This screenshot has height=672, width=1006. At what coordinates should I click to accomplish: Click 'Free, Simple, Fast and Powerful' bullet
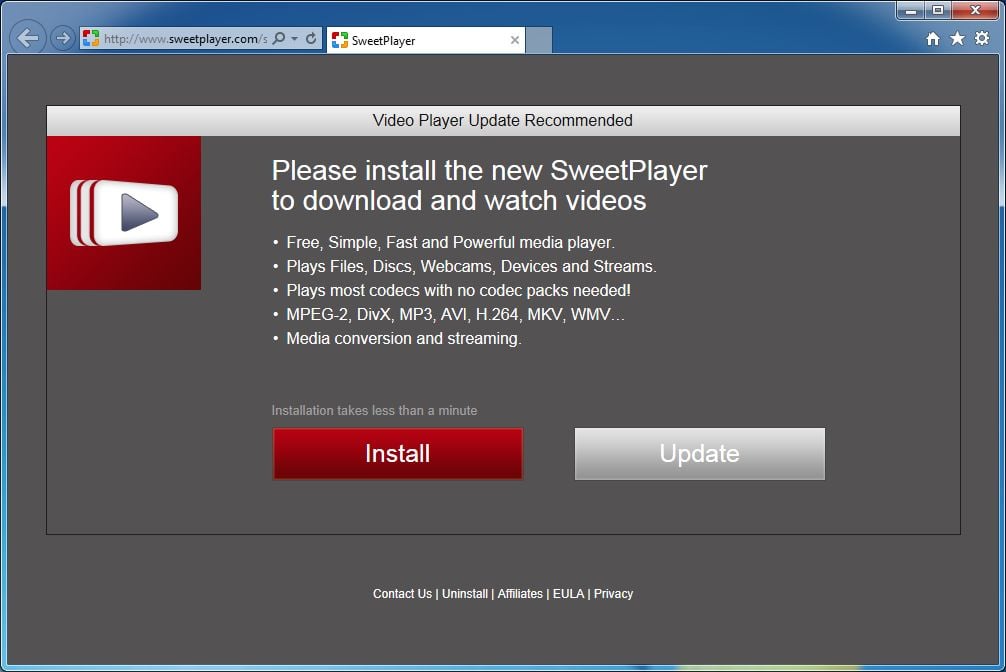pyautogui.click(x=450, y=243)
